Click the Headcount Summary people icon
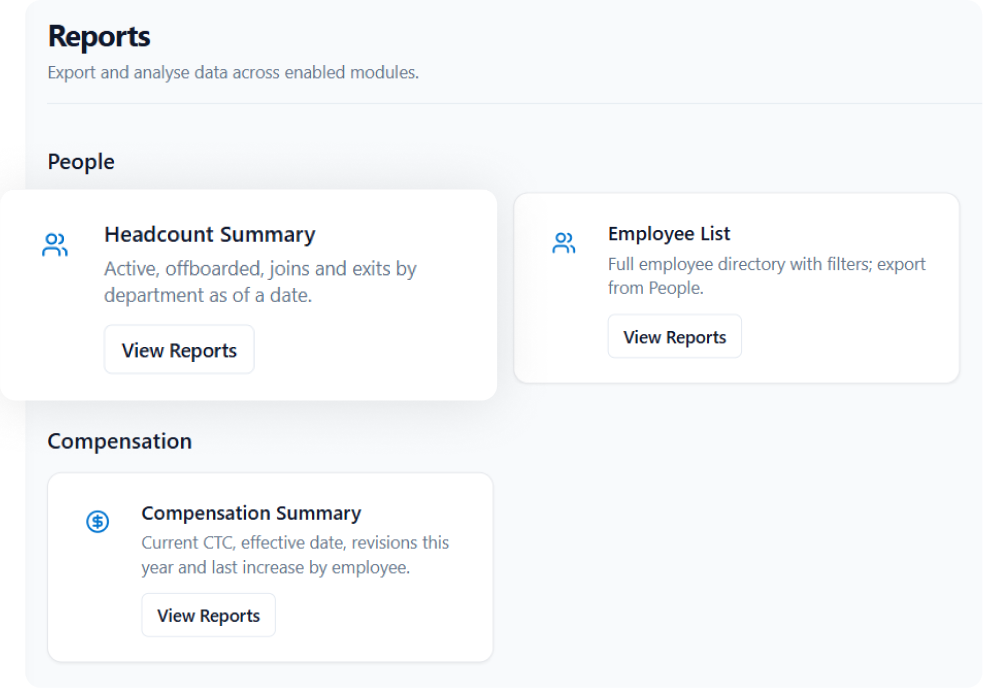This screenshot has height=688, width=983. pos(55,245)
